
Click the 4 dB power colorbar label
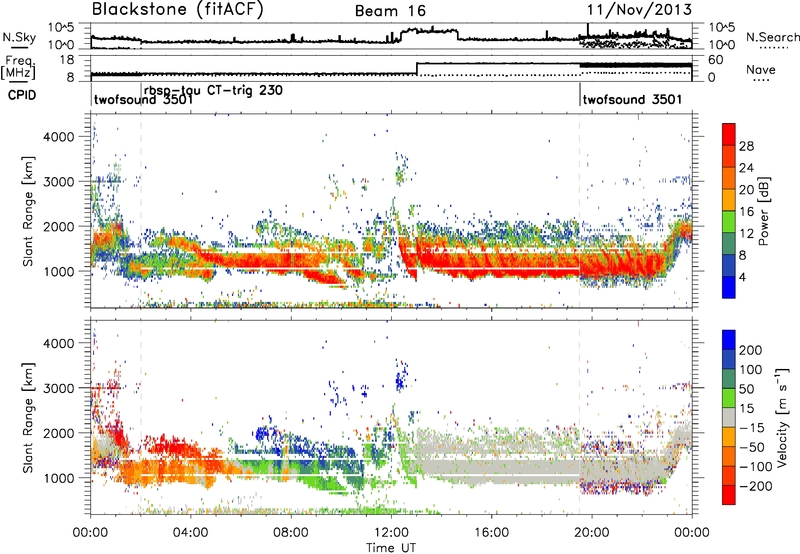[x=742, y=278]
